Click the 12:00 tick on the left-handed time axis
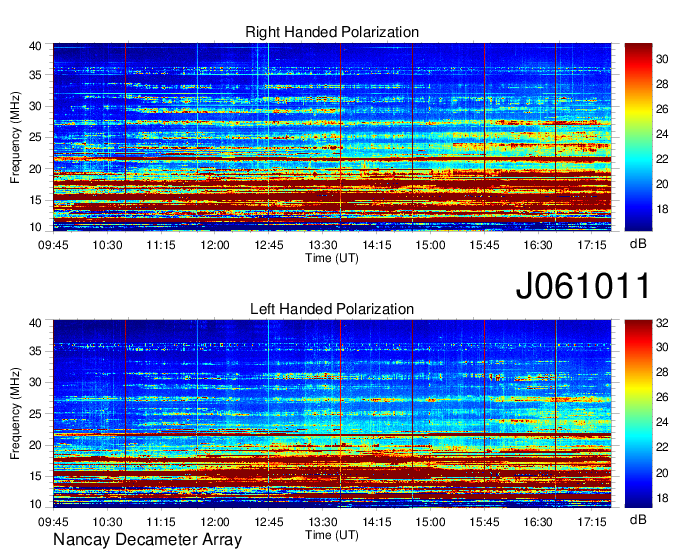Image resolution: width=680 pixels, height=552 pixels. pyautogui.click(x=215, y=522)
